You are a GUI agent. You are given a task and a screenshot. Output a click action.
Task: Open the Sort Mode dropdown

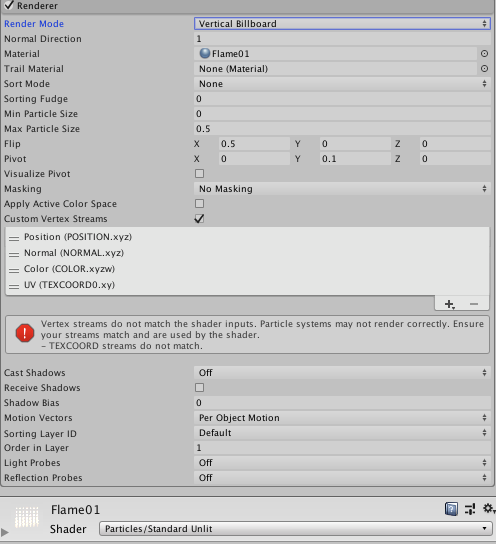coord(342,84)
